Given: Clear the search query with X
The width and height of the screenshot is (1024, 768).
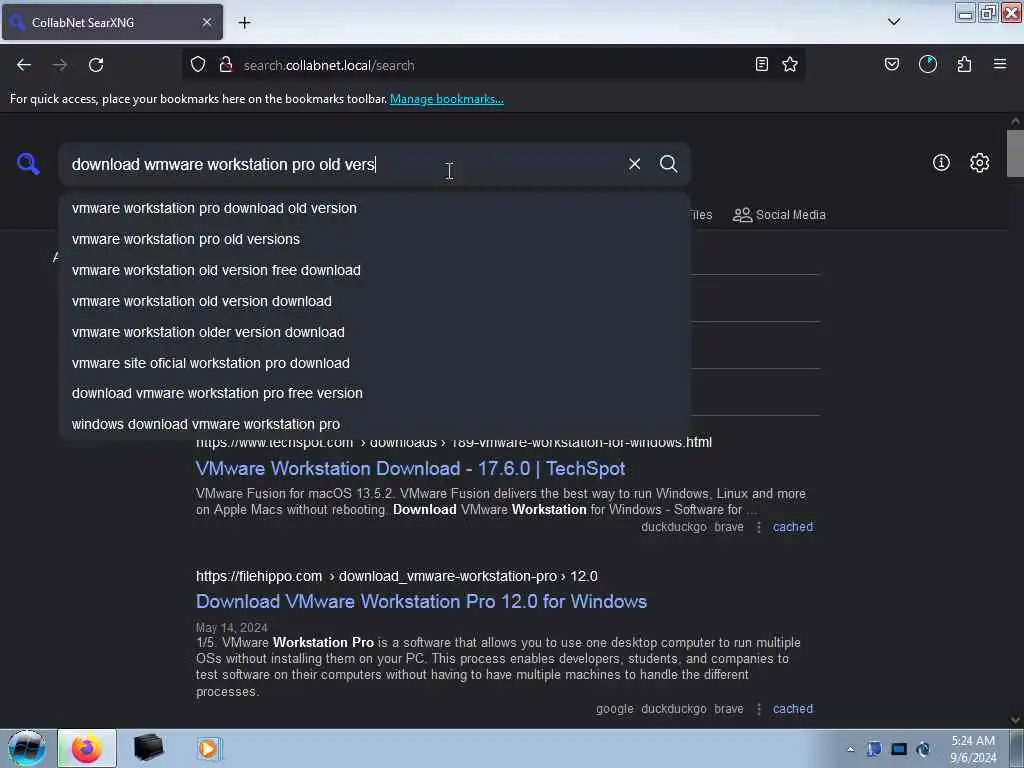Looking at the screenshot, I should pyautogui.click(x=634, y=164).
